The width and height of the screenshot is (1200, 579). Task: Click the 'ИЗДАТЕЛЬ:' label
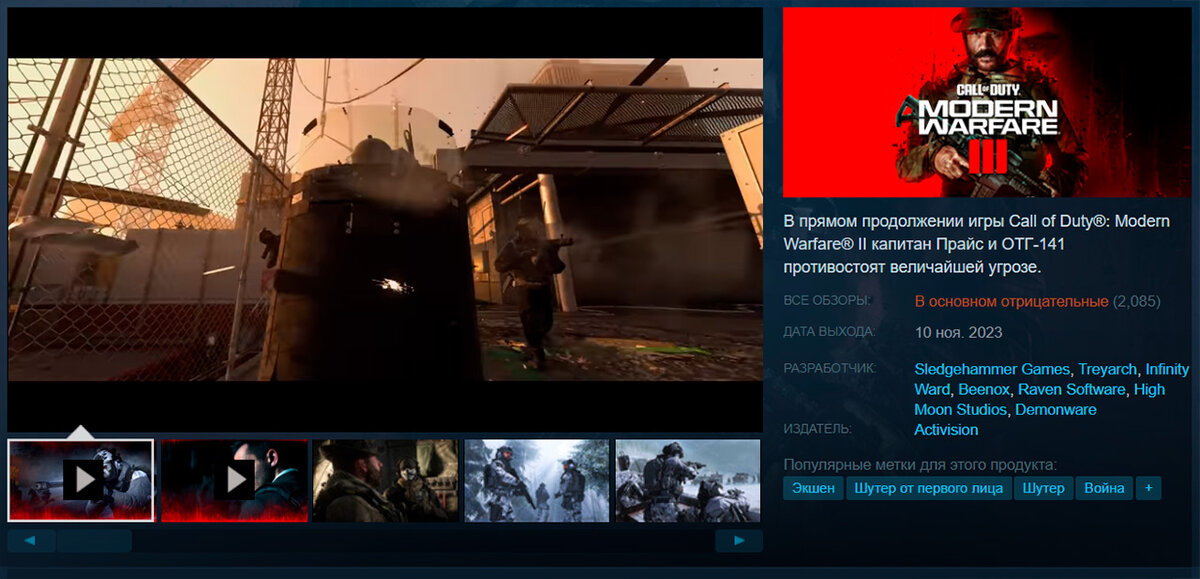818,428
